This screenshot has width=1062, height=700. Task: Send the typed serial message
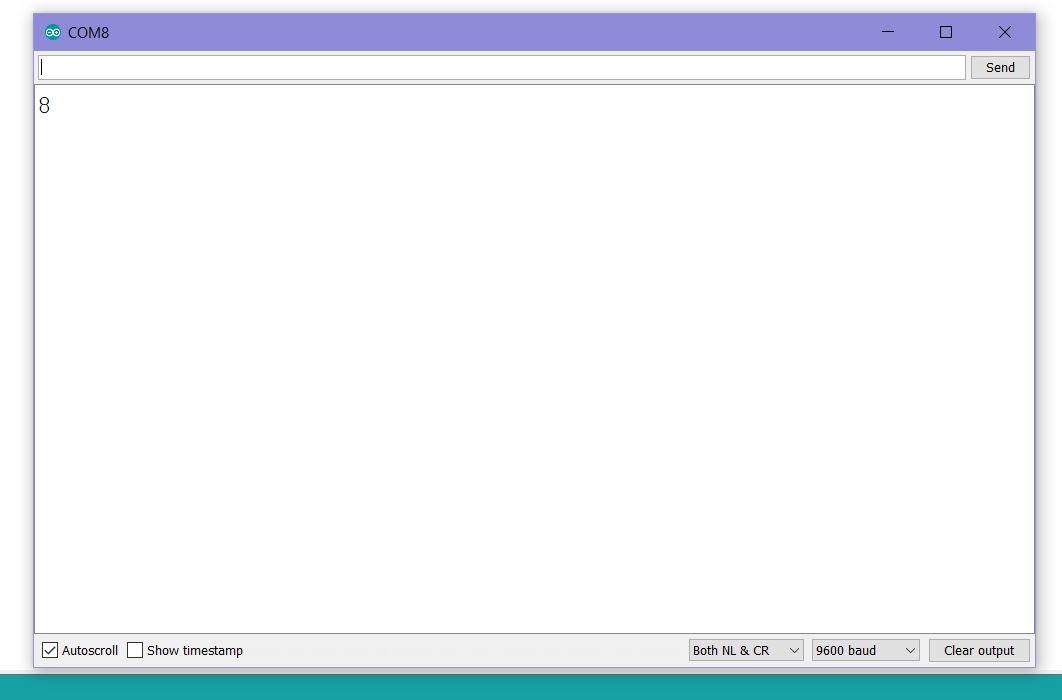pos(999,67)
